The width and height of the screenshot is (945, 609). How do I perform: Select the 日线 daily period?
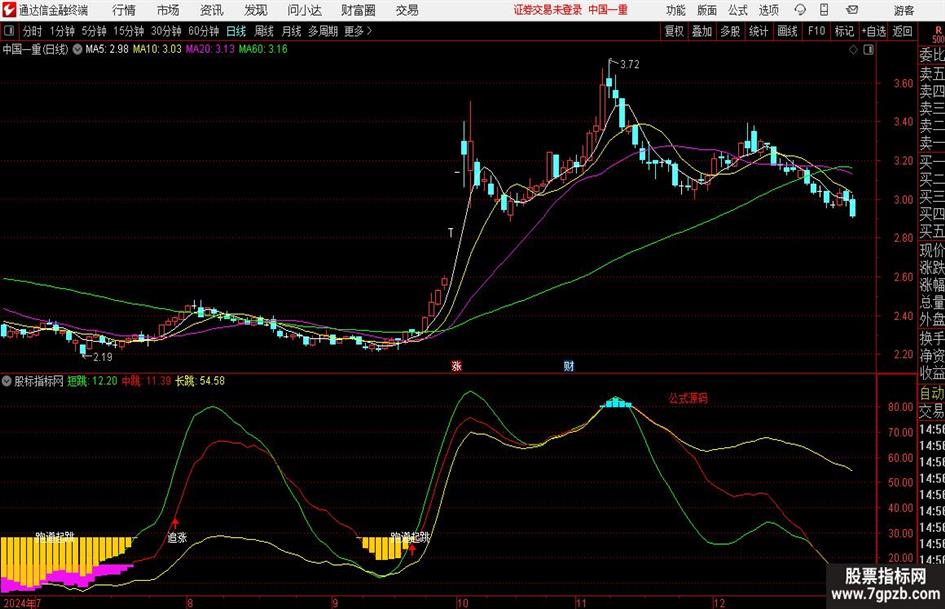(x=236, y=31)
